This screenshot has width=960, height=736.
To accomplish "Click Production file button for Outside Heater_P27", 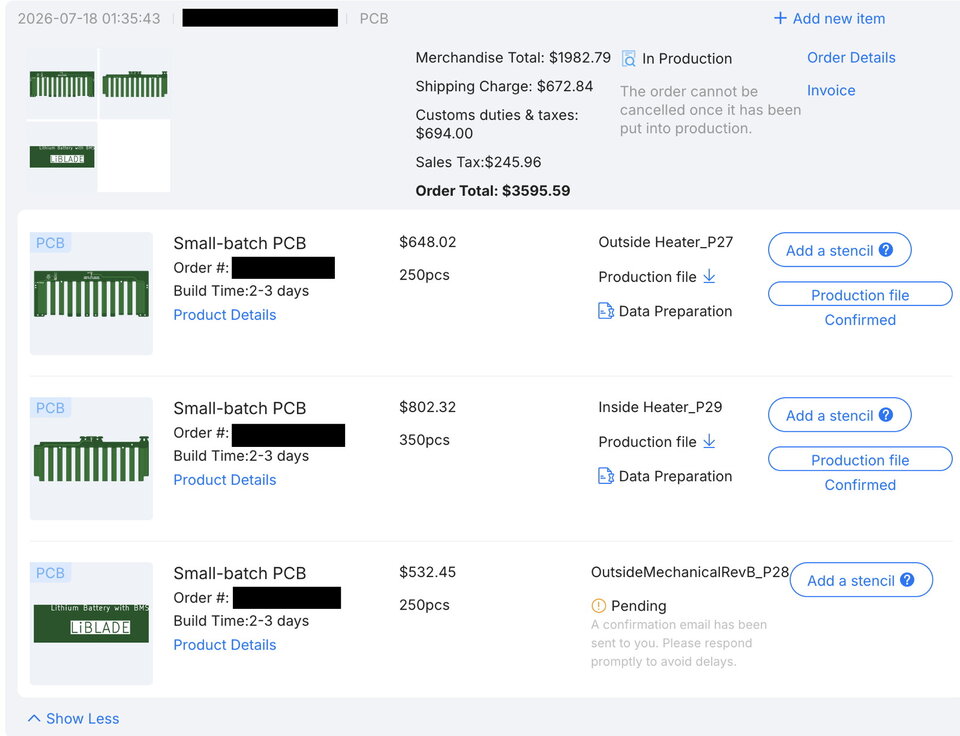I will [860, 295].
